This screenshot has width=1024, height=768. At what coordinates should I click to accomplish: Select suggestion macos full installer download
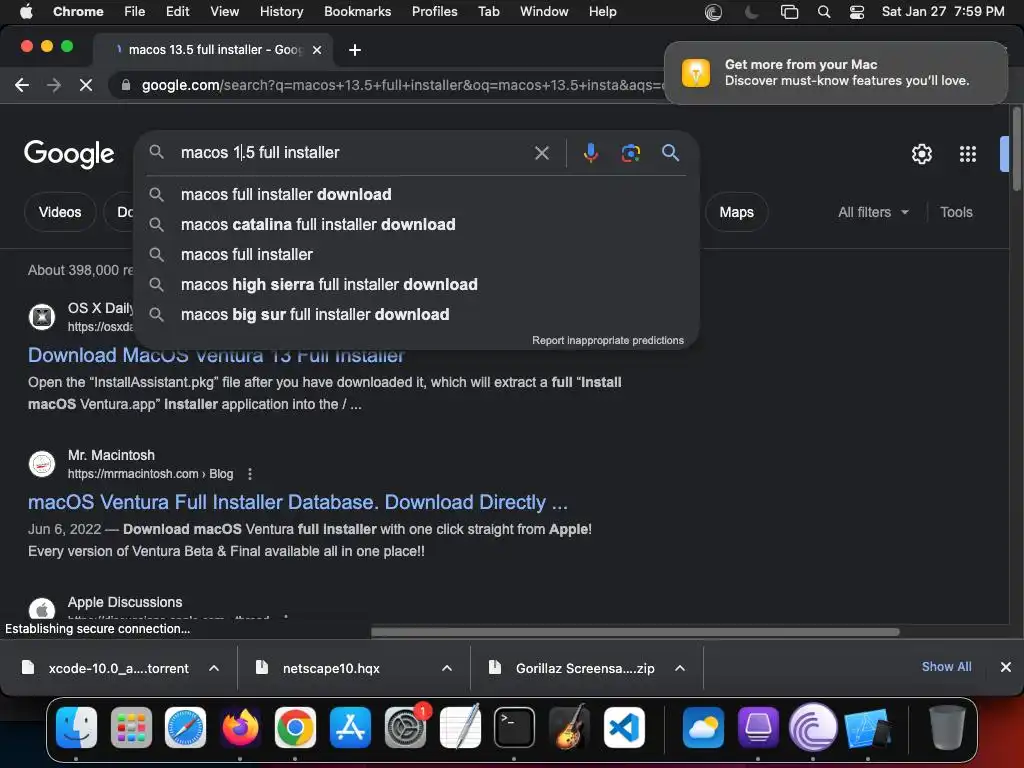pyautogui.click(x=417, y=195)
